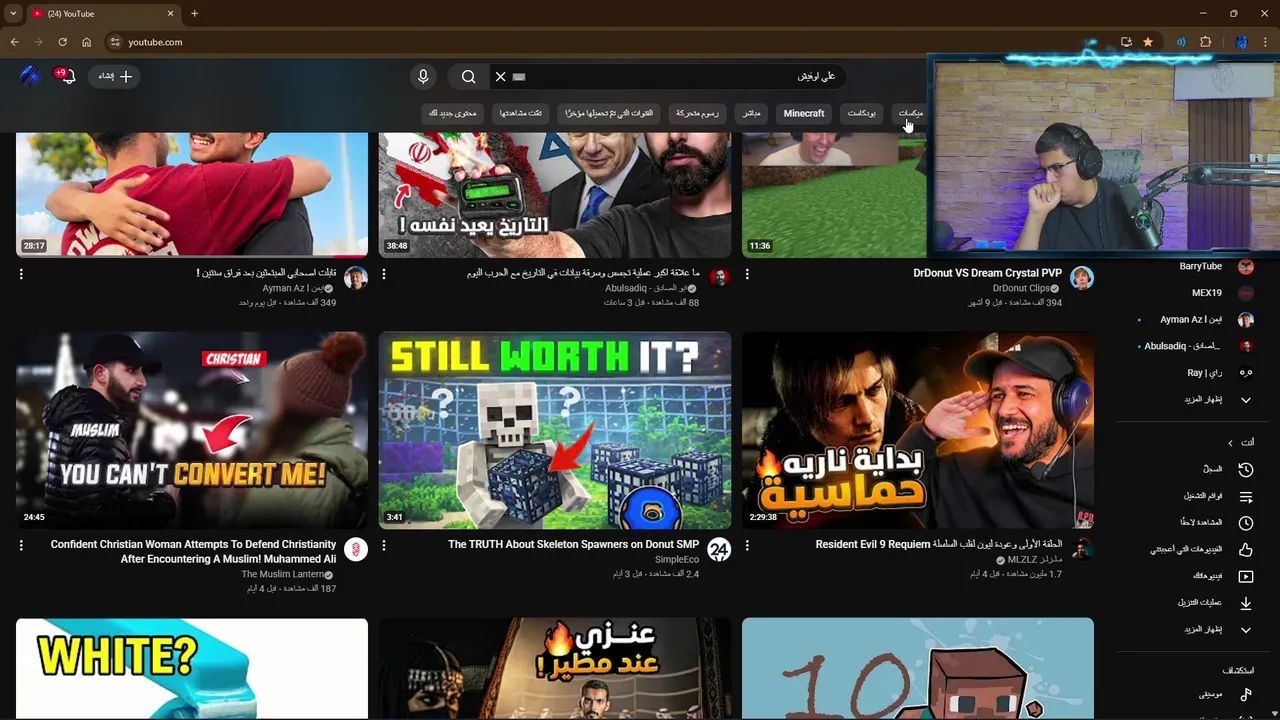Open watch History icon in sidebar
The height and width of the screenshot is (720, 1280).
(x=1245, y=469)
